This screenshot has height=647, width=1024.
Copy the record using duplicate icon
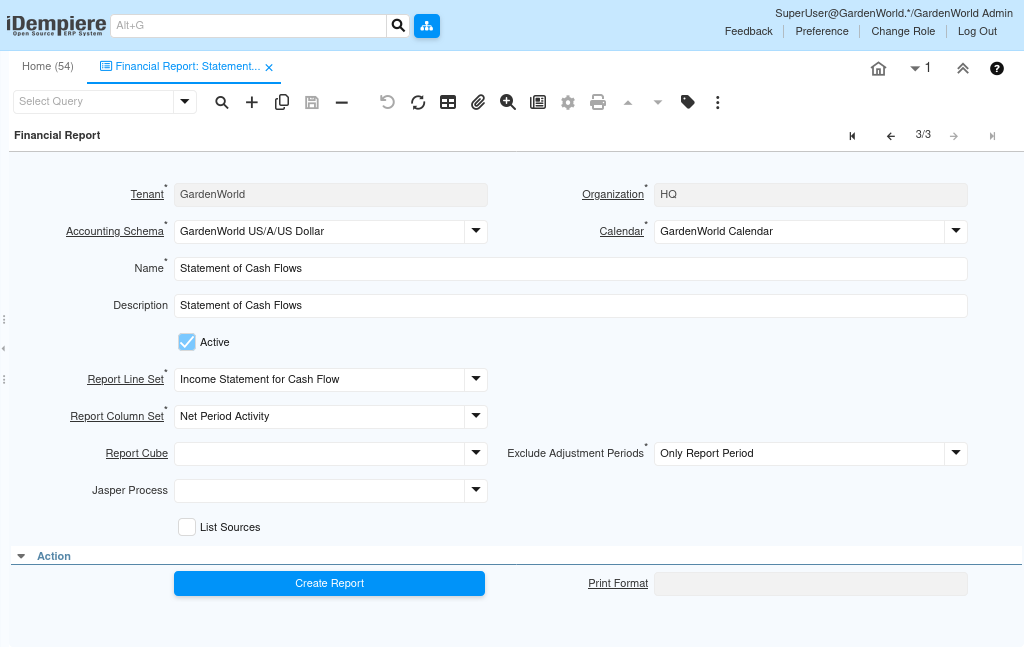[282, 103]
